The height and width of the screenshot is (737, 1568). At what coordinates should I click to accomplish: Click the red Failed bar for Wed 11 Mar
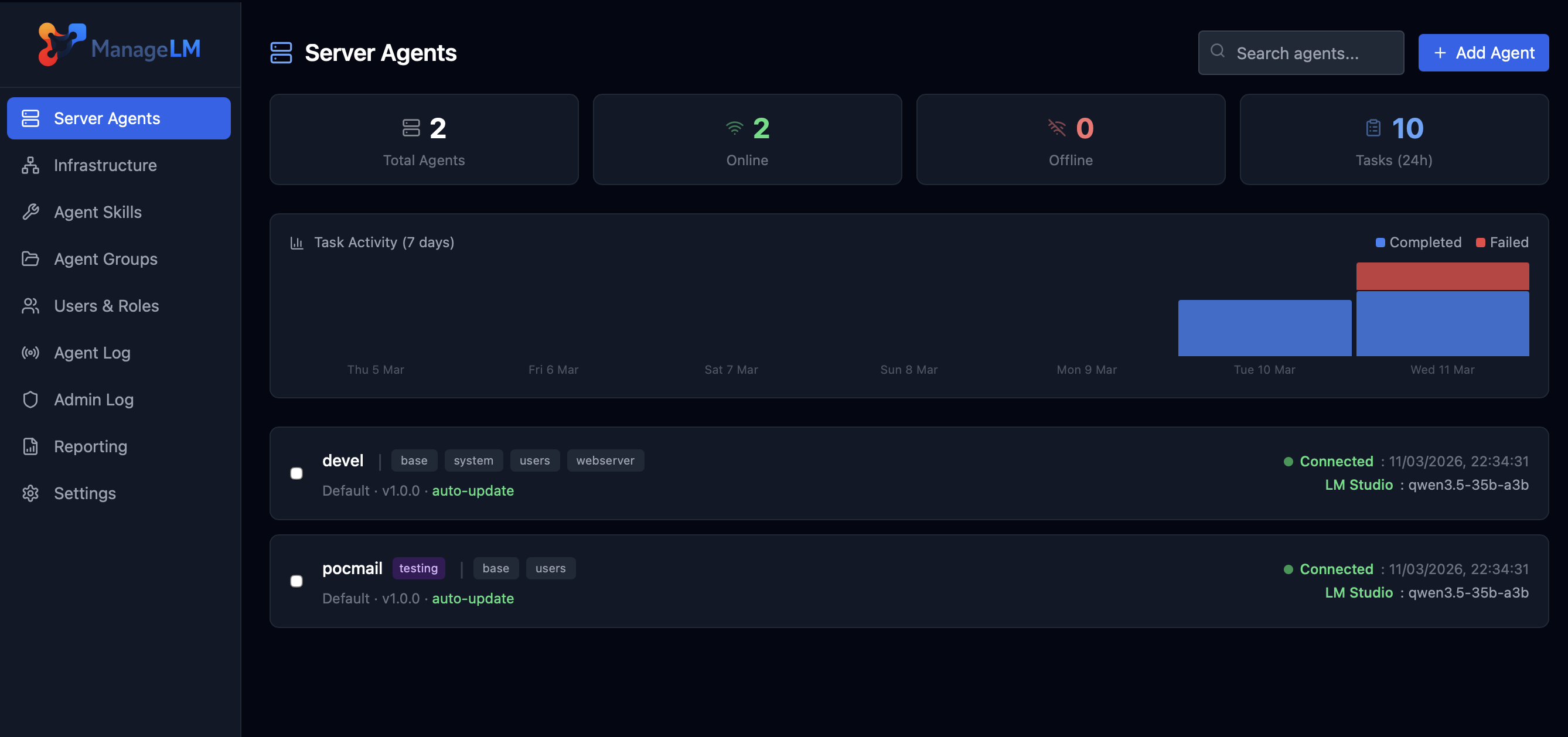tap(1442, 277)
